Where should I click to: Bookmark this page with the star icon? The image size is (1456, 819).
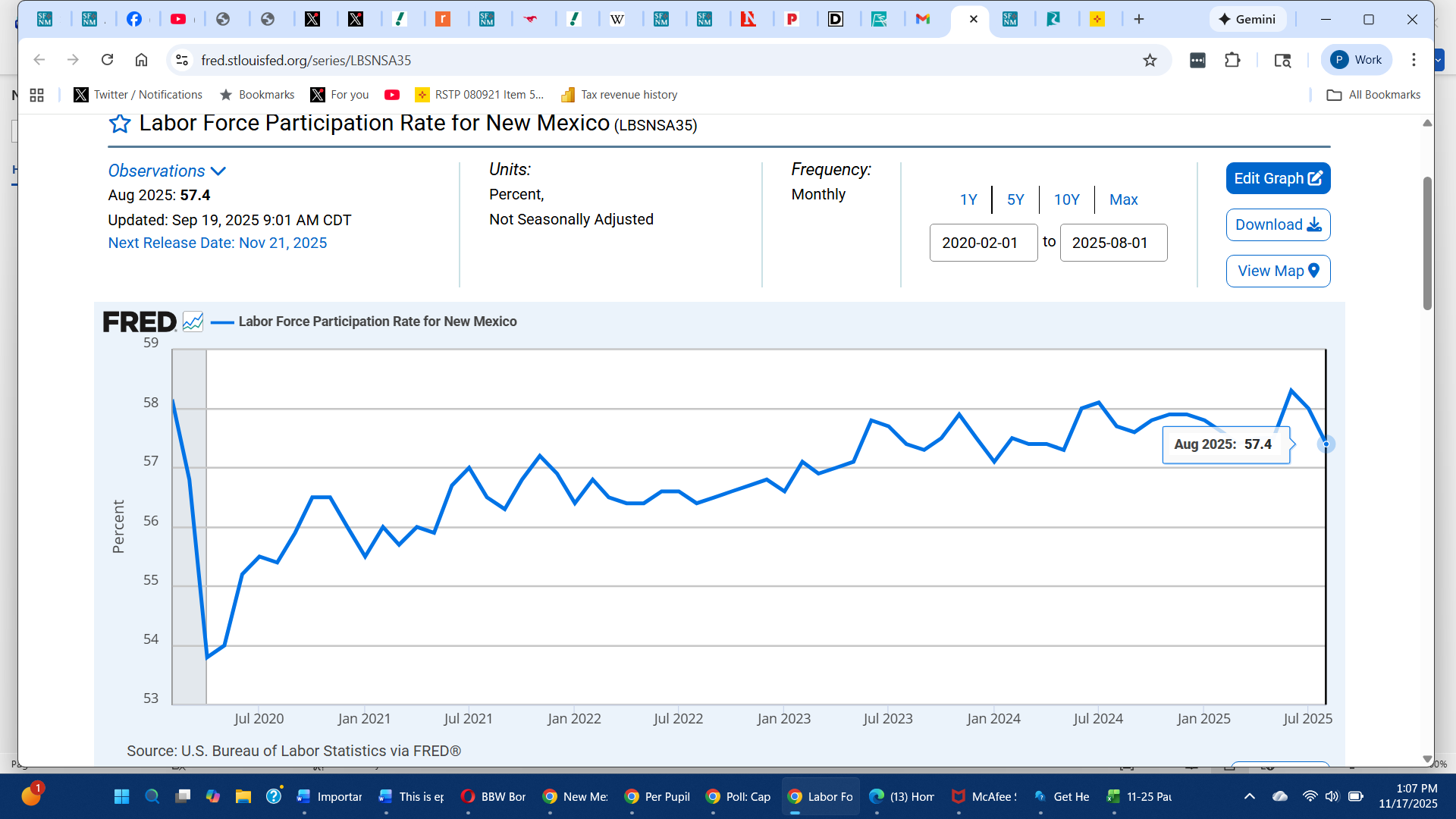coord(1150,60)
